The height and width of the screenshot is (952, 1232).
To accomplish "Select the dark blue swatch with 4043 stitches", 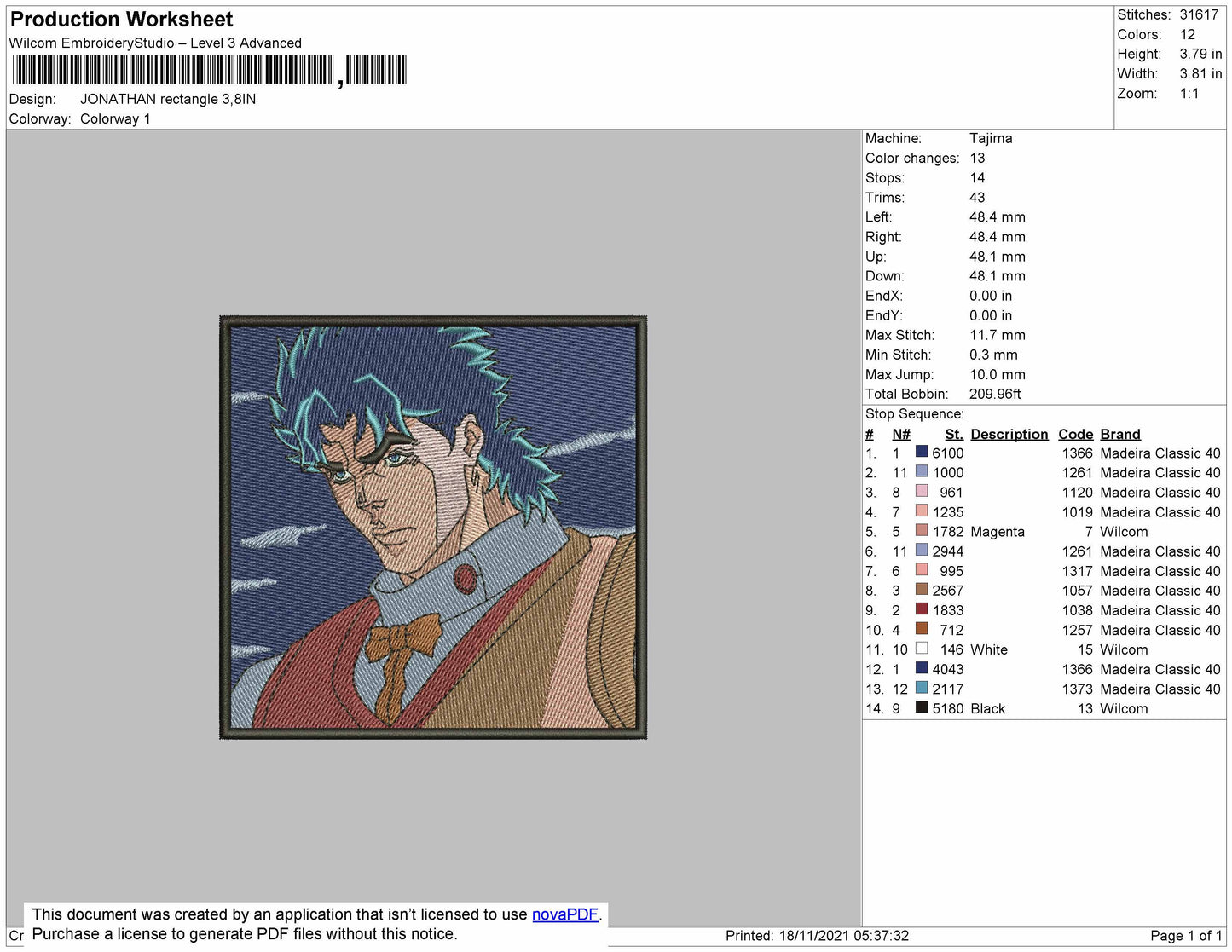I will tap(922, 668).
